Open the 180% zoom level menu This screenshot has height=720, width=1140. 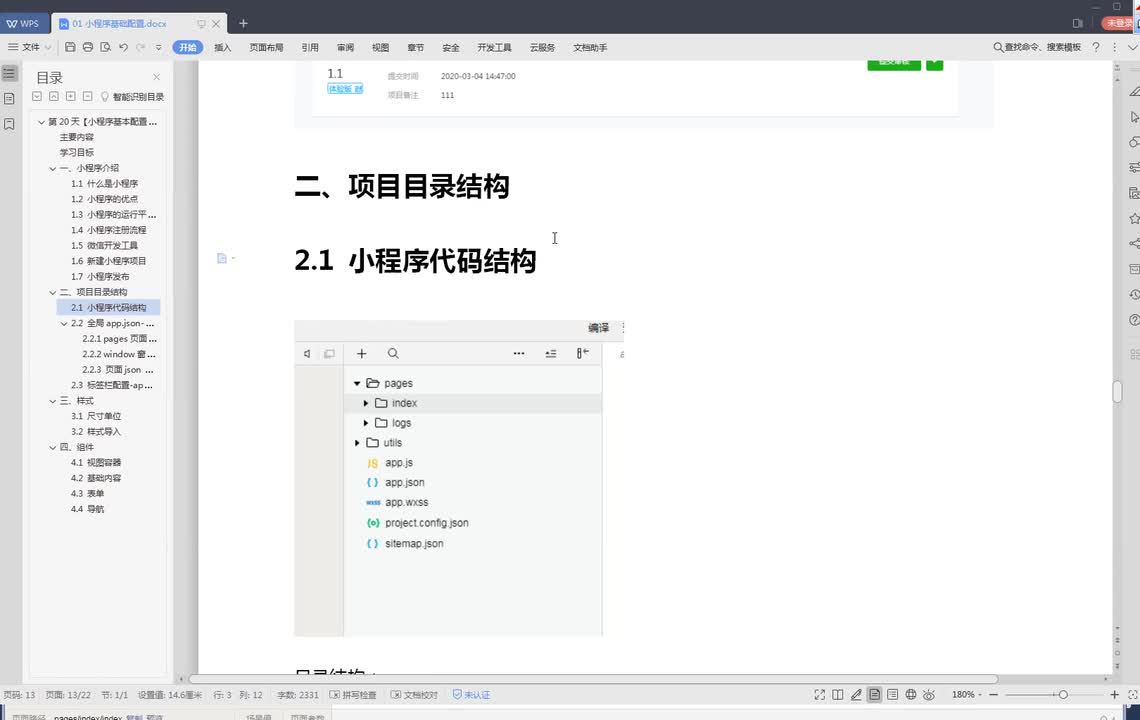pos(966,695)
